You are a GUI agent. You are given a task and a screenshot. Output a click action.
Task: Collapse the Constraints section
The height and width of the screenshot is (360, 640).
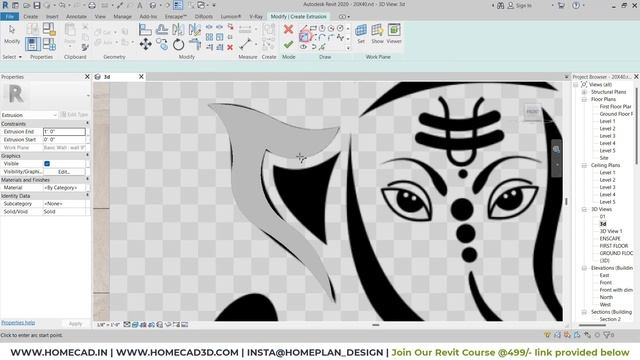pyautogui.click(x=87, y=123)
